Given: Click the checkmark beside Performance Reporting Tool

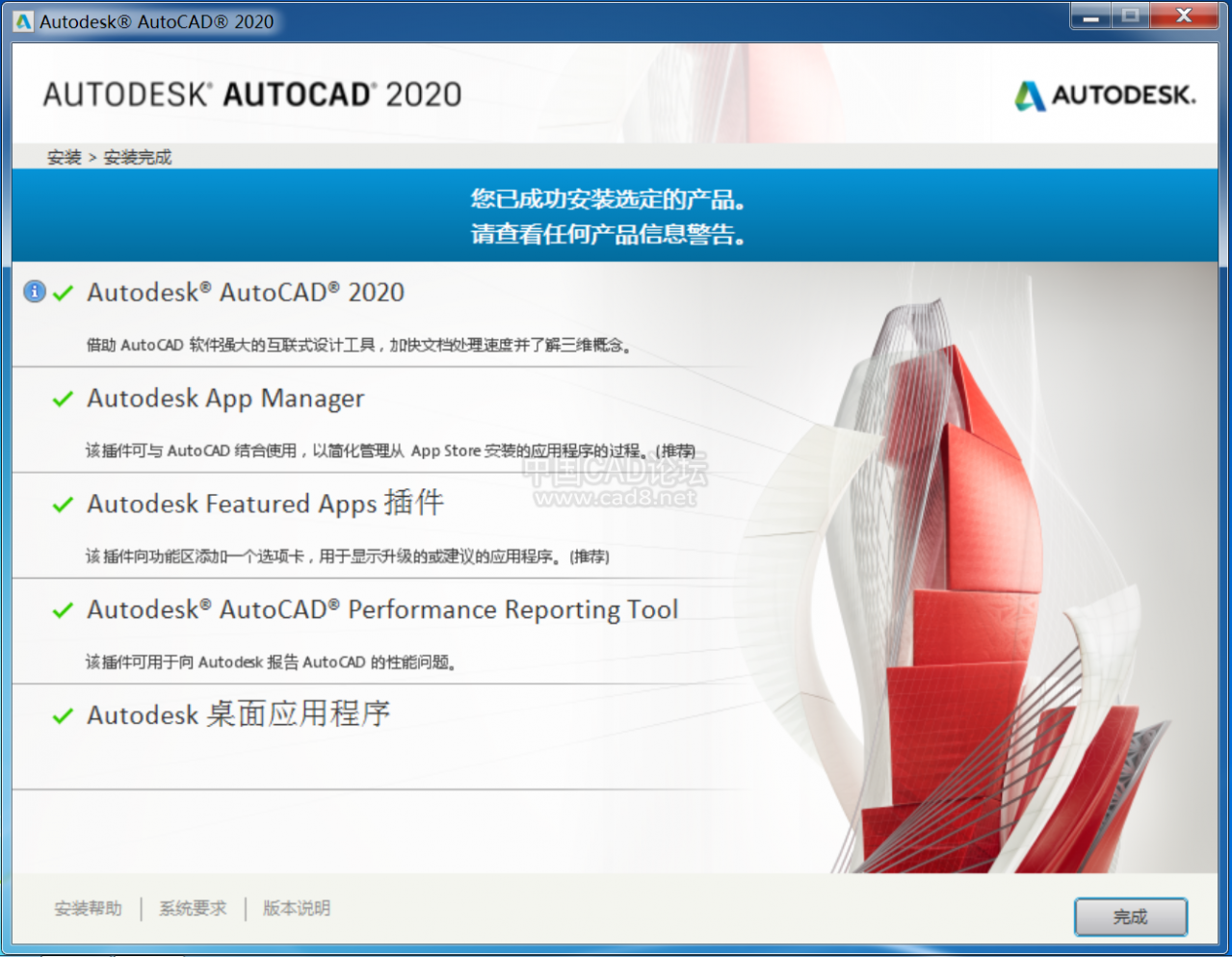Looking at the screenshot, I should tap(64, 610).
